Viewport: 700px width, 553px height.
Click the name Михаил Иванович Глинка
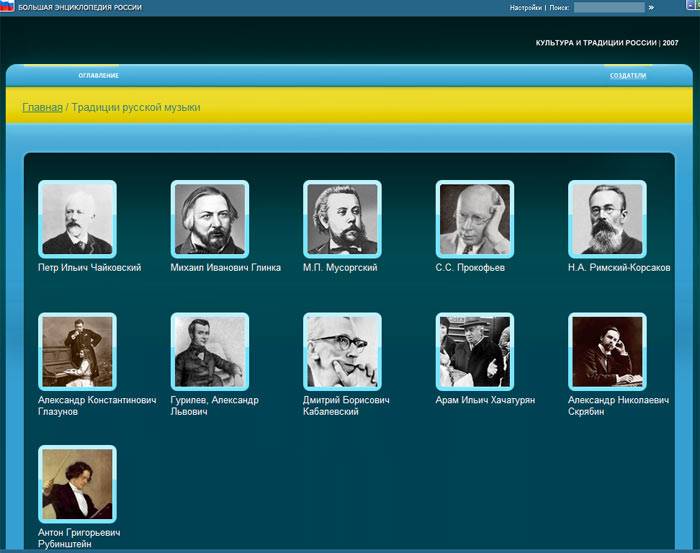[225, 268]
